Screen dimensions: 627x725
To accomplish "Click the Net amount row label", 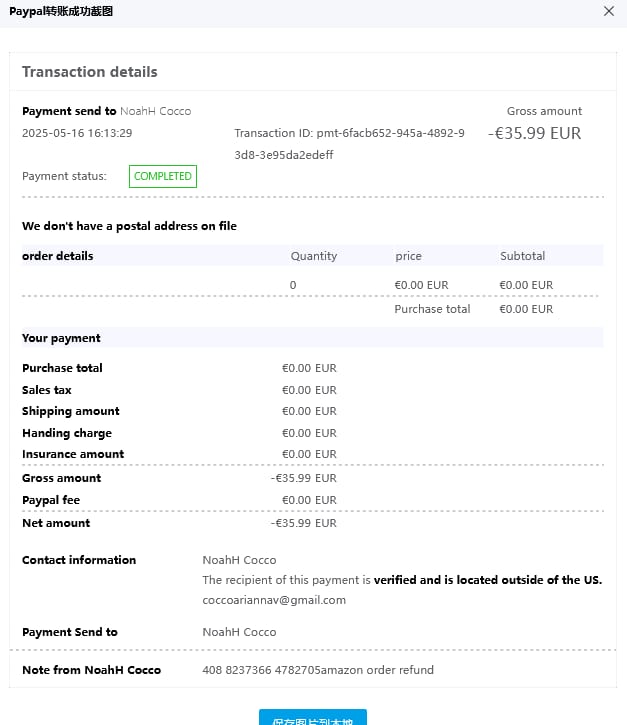I will coord(56,523).
